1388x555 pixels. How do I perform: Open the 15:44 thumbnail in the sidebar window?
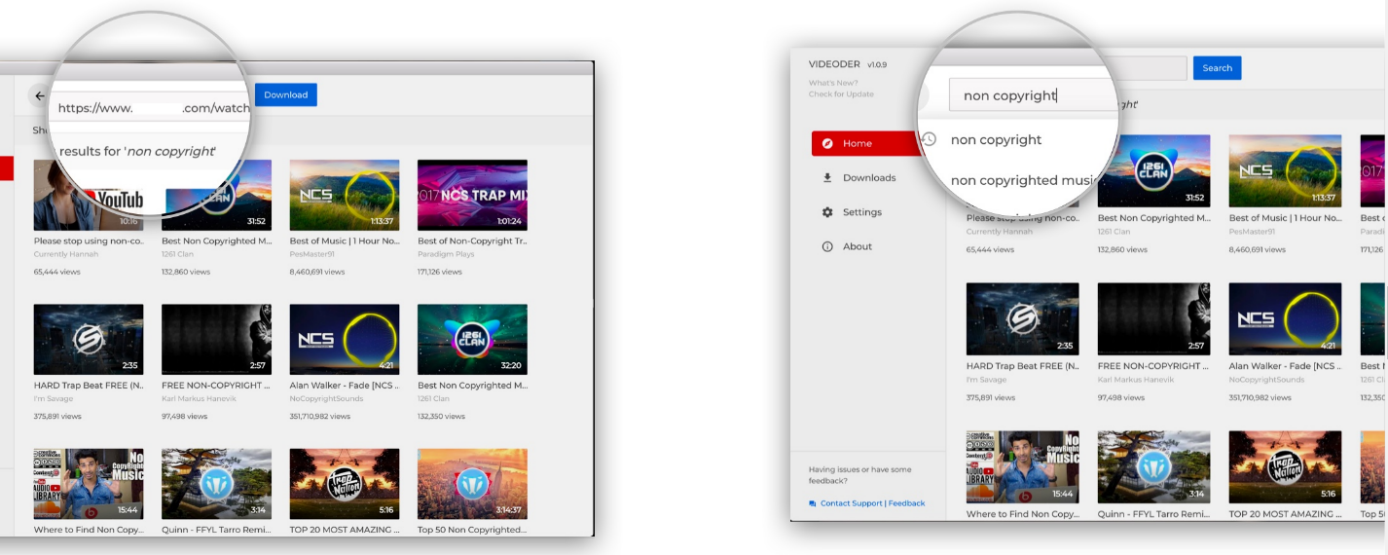click(1022, 467)
